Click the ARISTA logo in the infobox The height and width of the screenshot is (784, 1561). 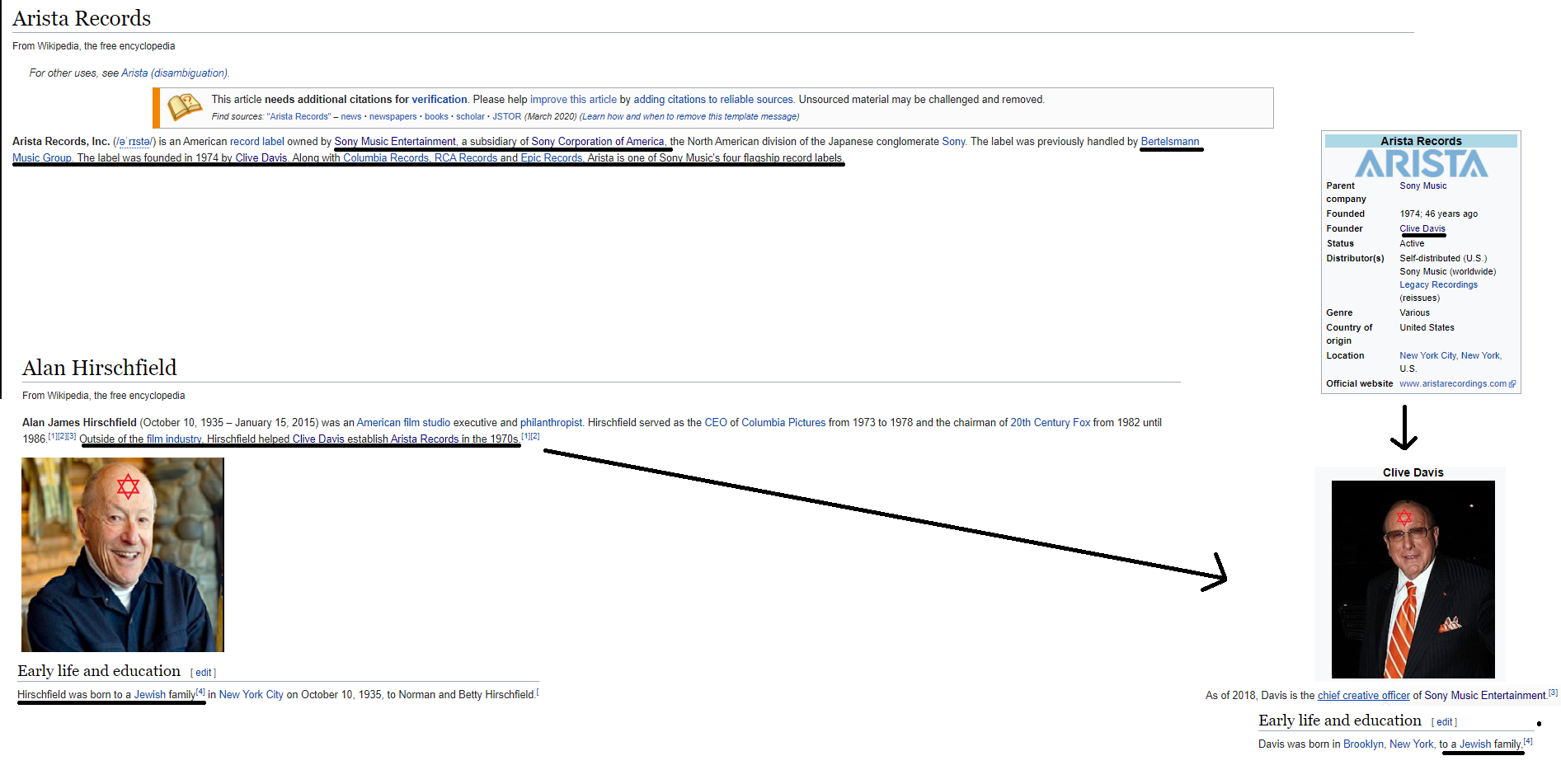1422,163
